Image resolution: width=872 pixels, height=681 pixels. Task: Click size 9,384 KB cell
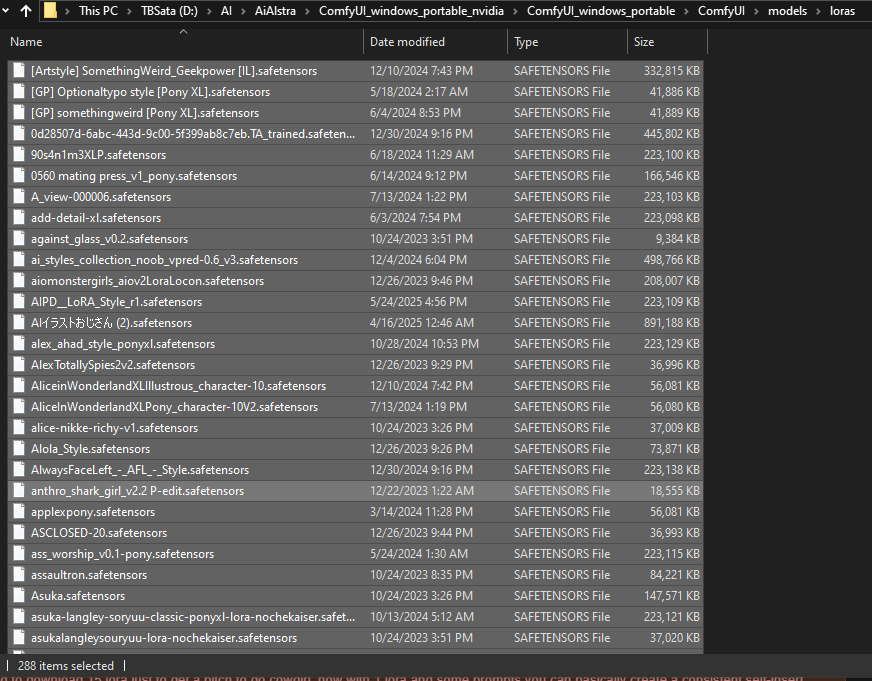[677, 239]
